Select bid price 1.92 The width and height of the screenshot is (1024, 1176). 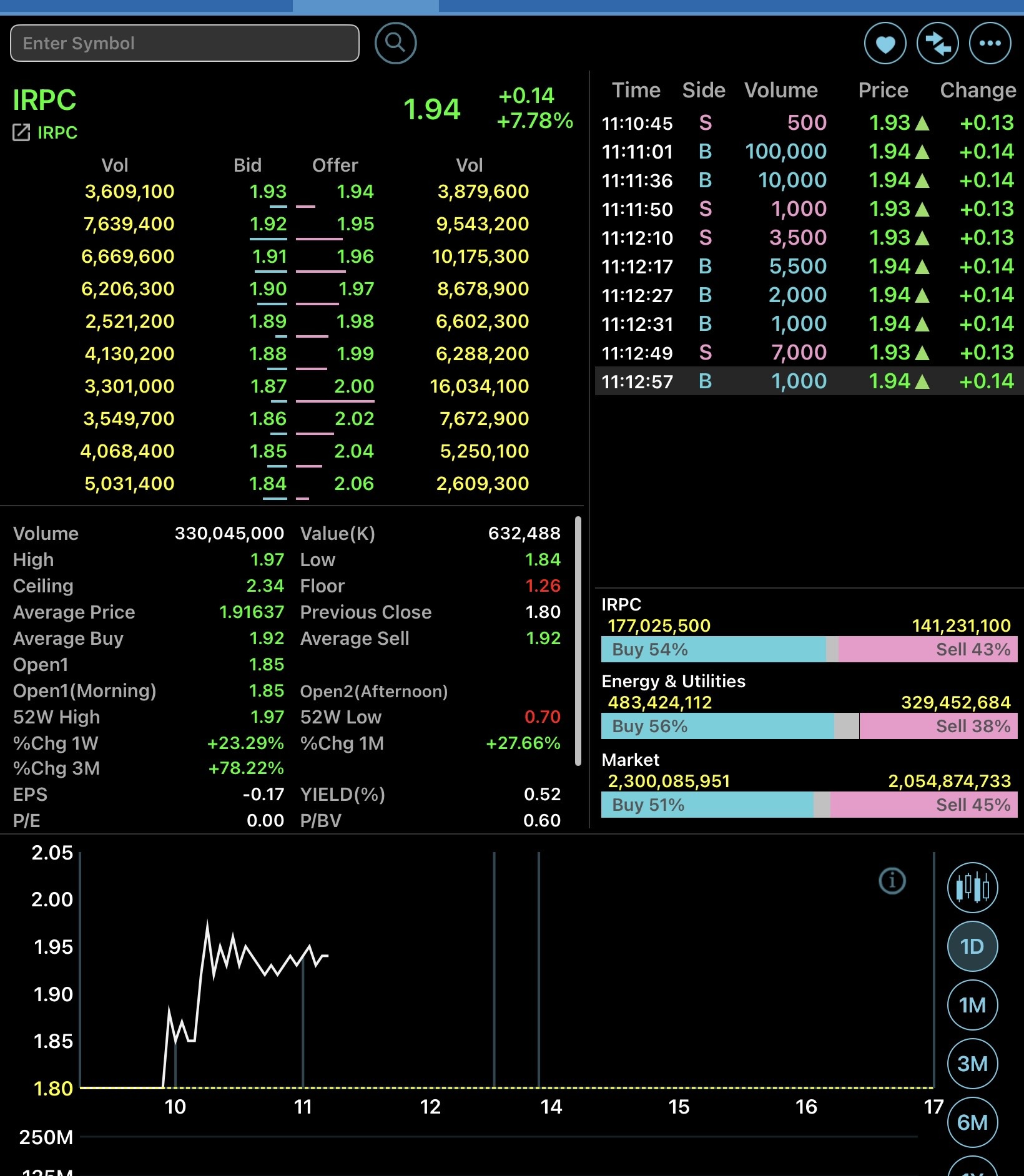268,224
